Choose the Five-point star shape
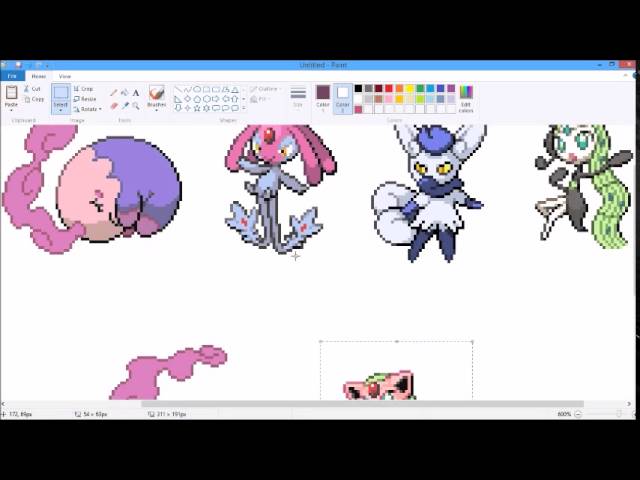Viewport: 640px width, 480px height. (x=197, y=108)
